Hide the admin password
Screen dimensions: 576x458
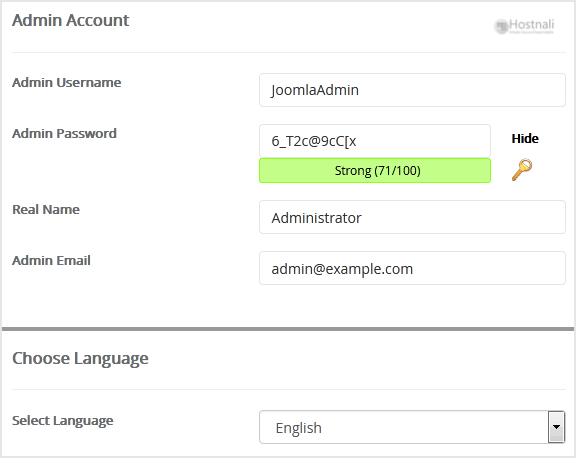click(525, 138)
